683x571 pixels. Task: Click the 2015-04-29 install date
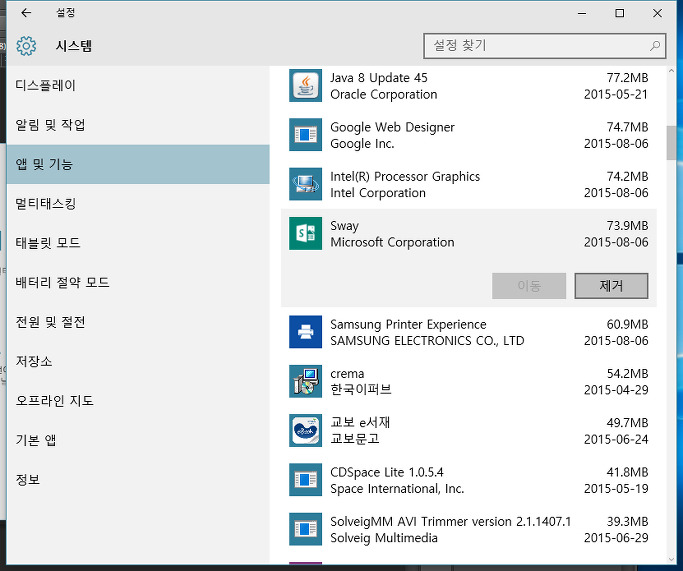coord(616,390)
